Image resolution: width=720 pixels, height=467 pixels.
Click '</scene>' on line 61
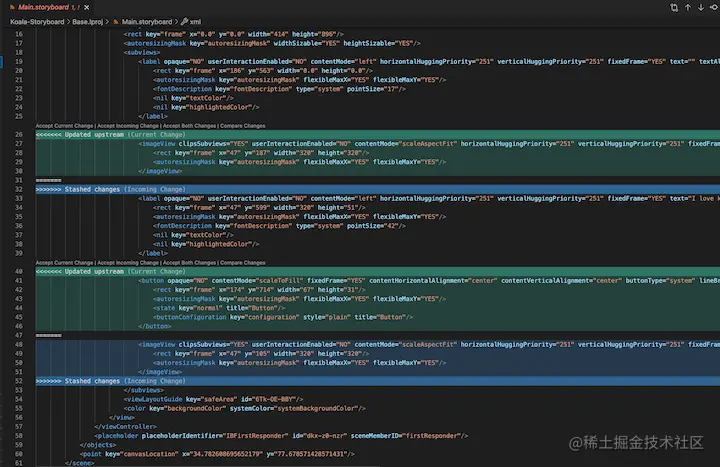tap(79, 463)
